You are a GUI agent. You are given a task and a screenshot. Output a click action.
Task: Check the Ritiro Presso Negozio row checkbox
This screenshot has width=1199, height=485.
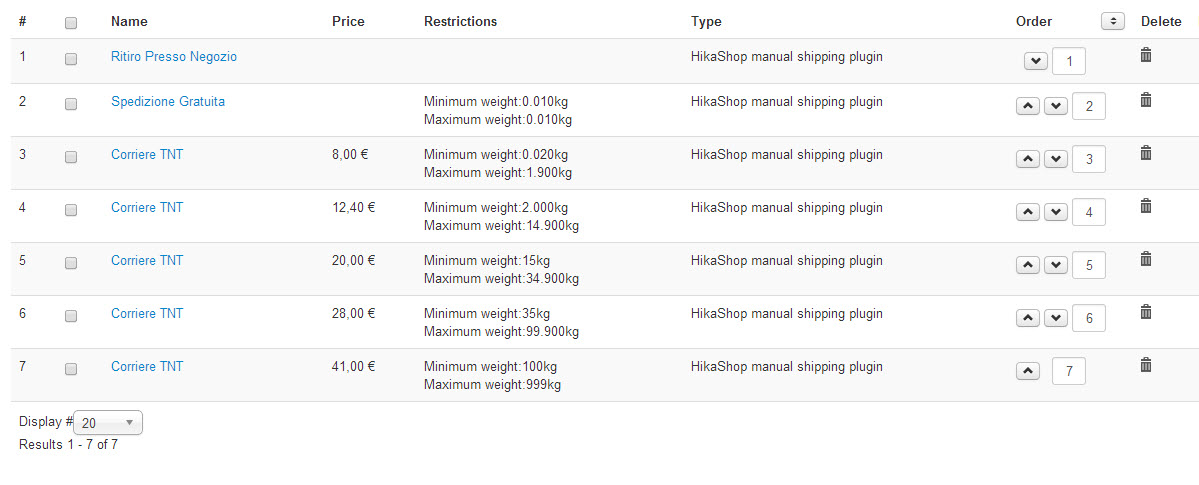(71, 60)
